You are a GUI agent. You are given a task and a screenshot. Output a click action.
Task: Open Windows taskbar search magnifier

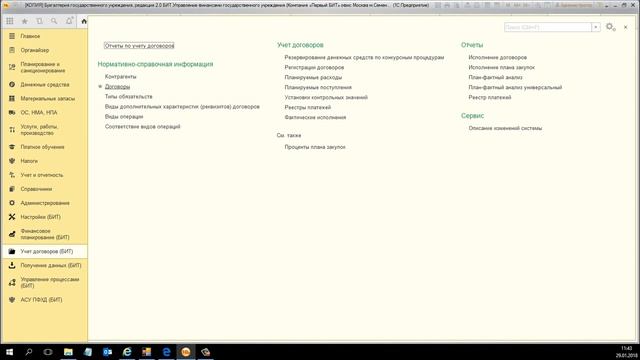point(29,352)
